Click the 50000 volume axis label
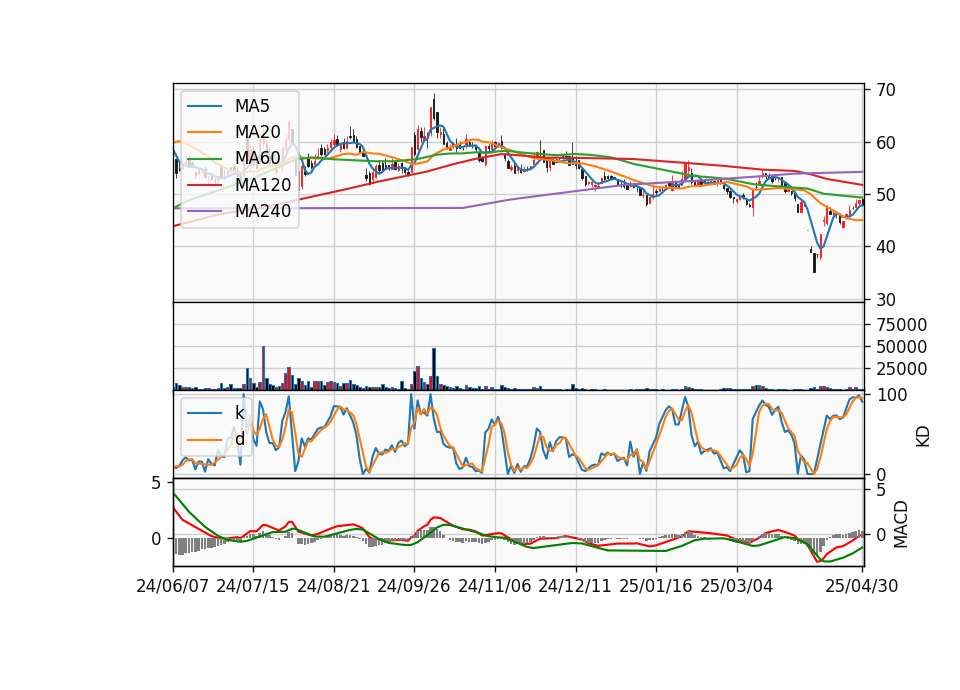The height and width of the screenshot is (690, 960). tap(901, 347)
